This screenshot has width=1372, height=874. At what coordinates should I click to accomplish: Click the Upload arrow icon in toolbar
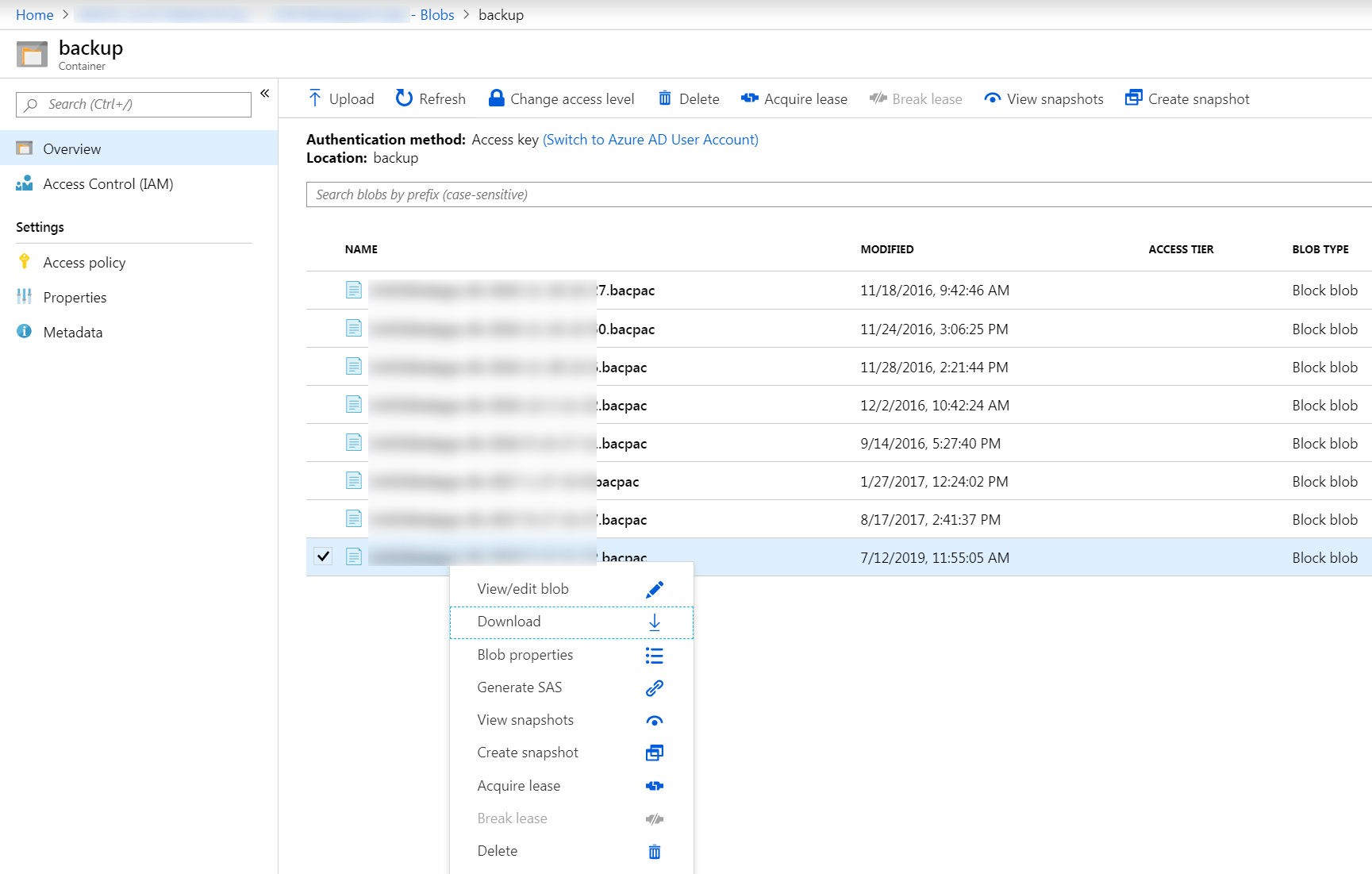coord(315,98)
